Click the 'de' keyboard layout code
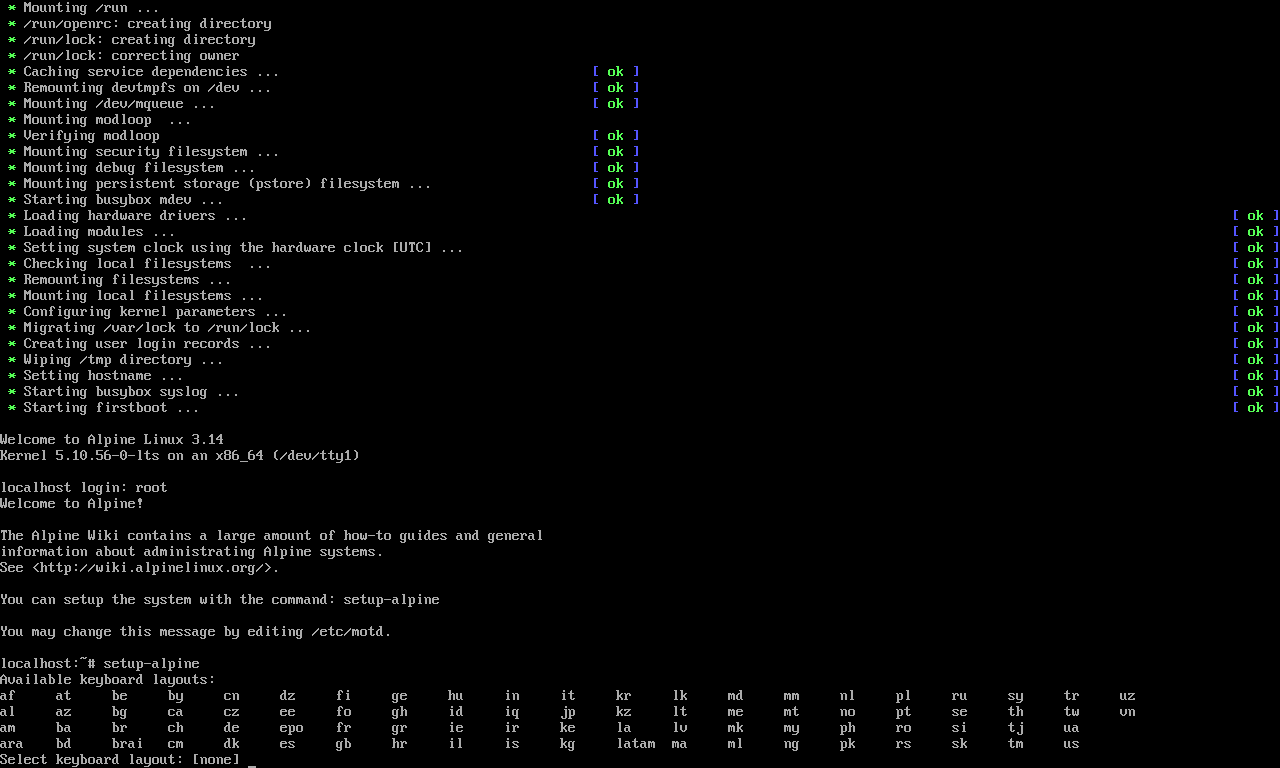The width and height of the screenshot is (1280, 768). (x=232, y=728)
